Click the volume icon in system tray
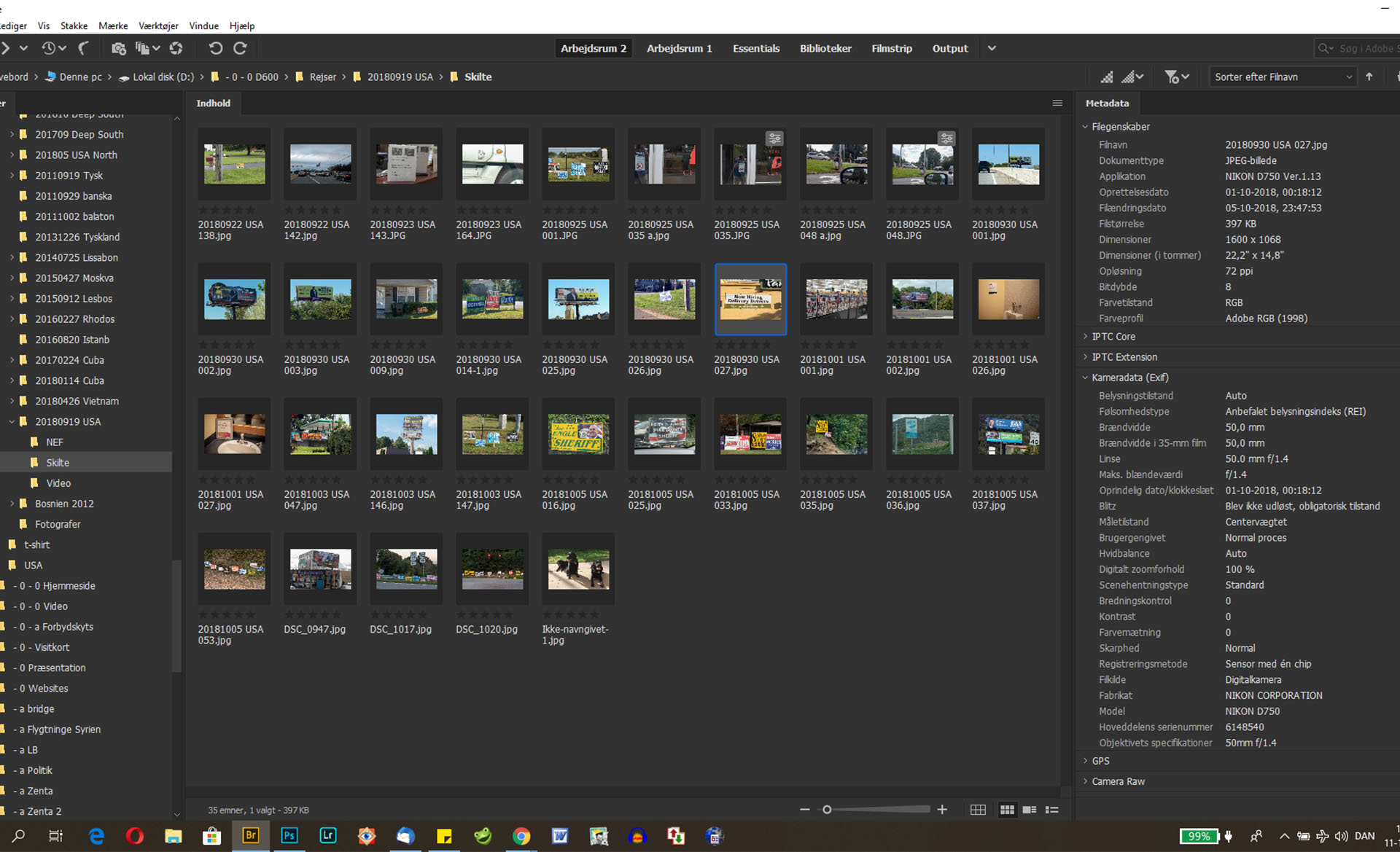This screenshot has height=852, width=1400. point(1341,836)
